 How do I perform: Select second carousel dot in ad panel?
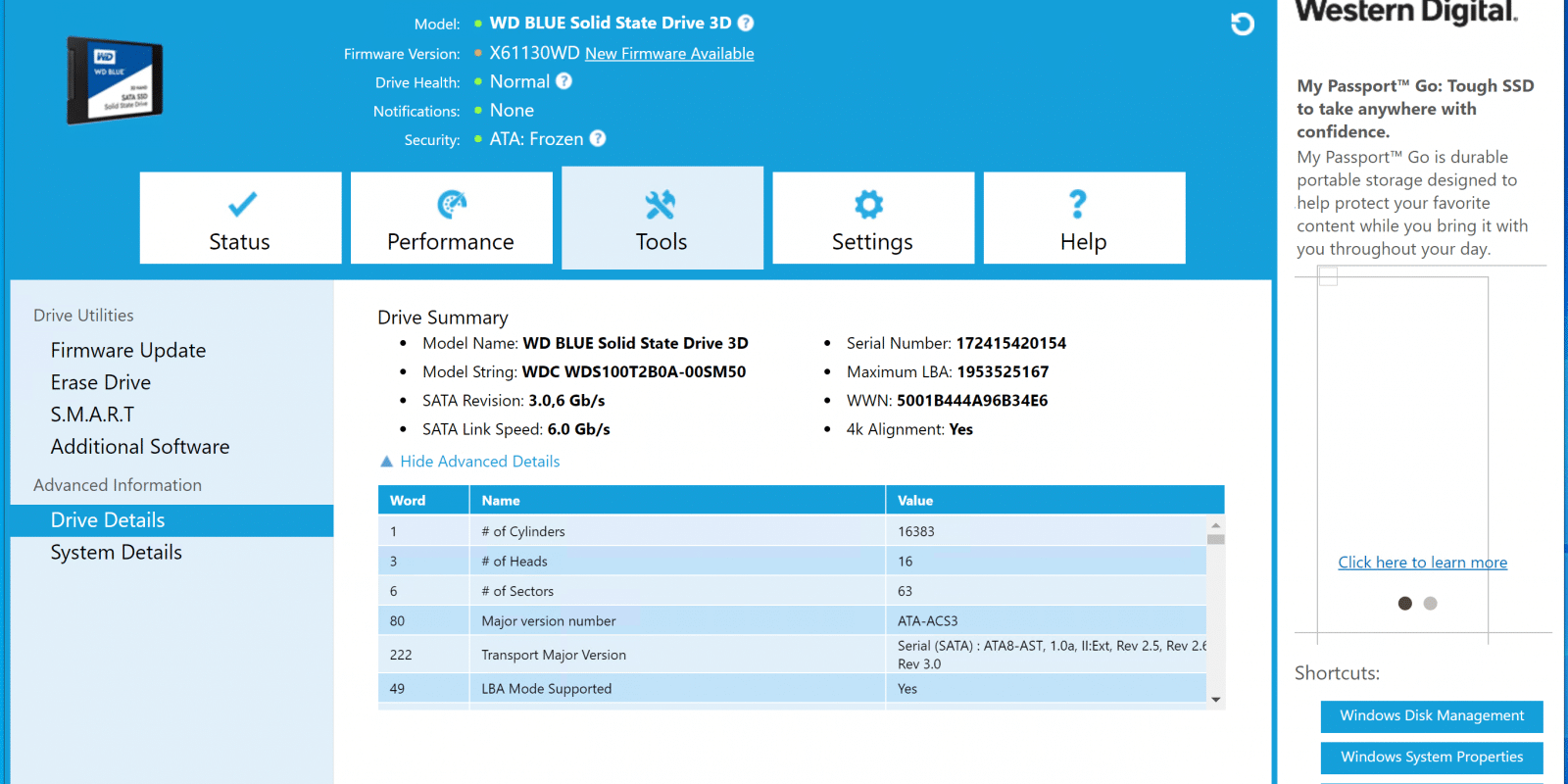pos(1431,604)
